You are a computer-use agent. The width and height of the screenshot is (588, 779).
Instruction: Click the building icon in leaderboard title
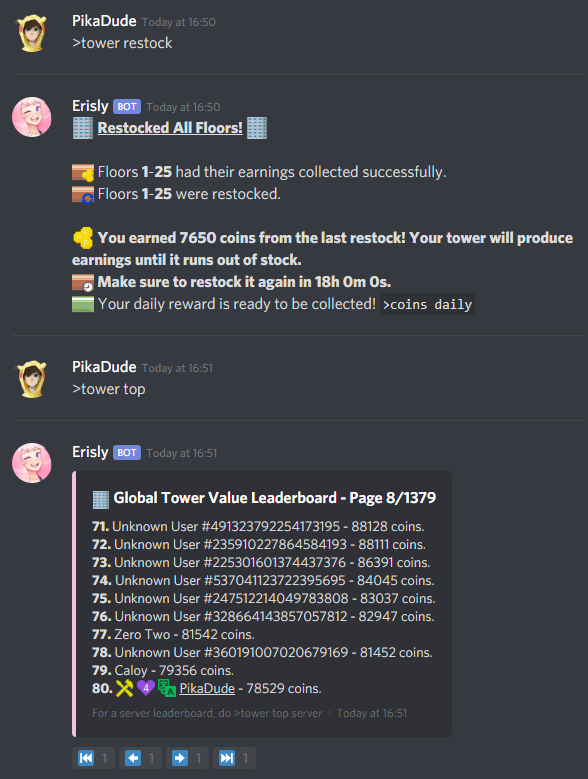[x=101, y=499]
